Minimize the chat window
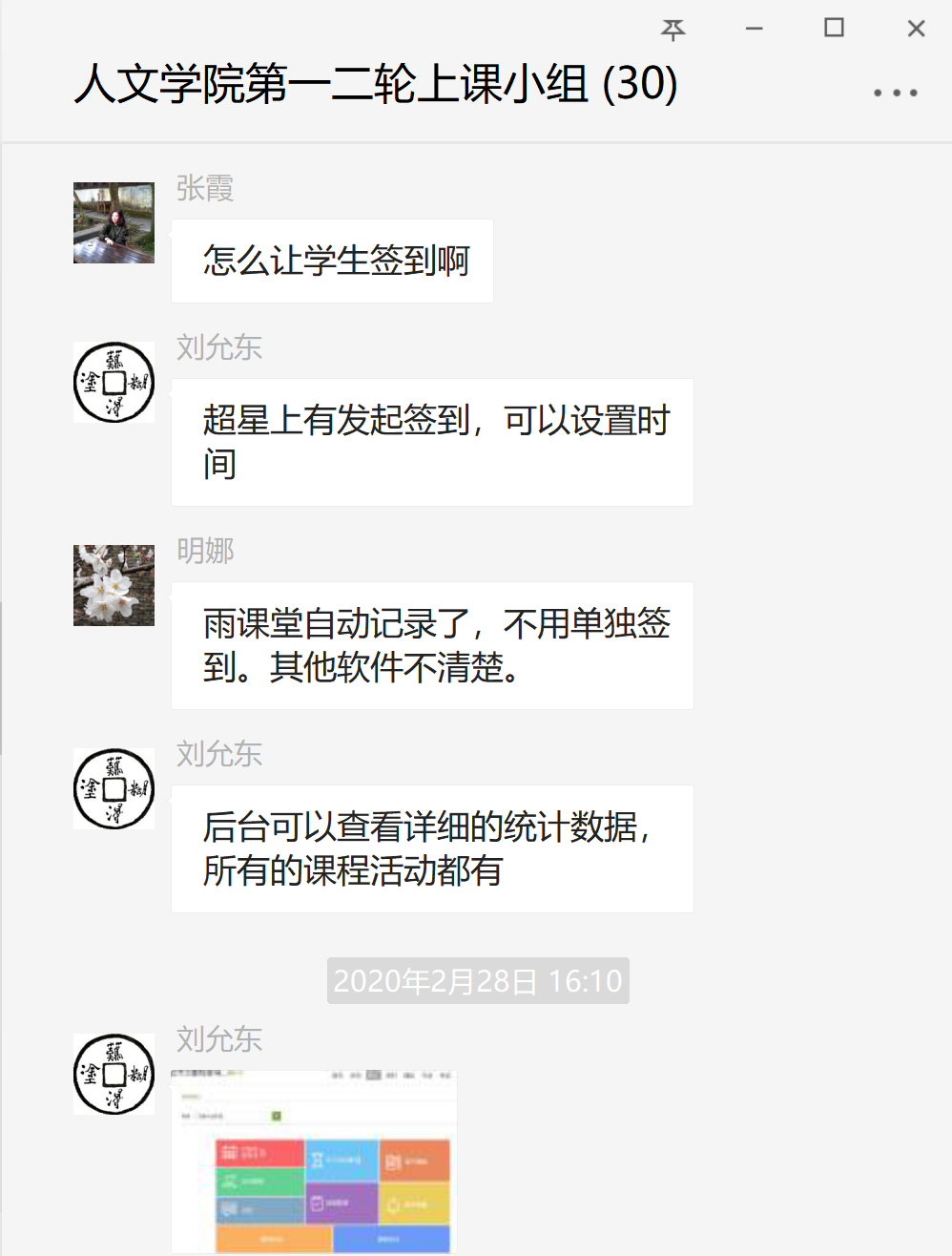Screen dimensions: 952x1256 (754, 29)
